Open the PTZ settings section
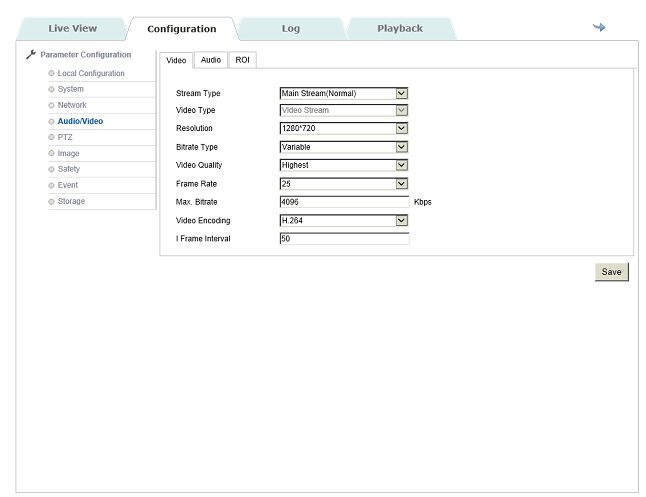 click(65, 137)
